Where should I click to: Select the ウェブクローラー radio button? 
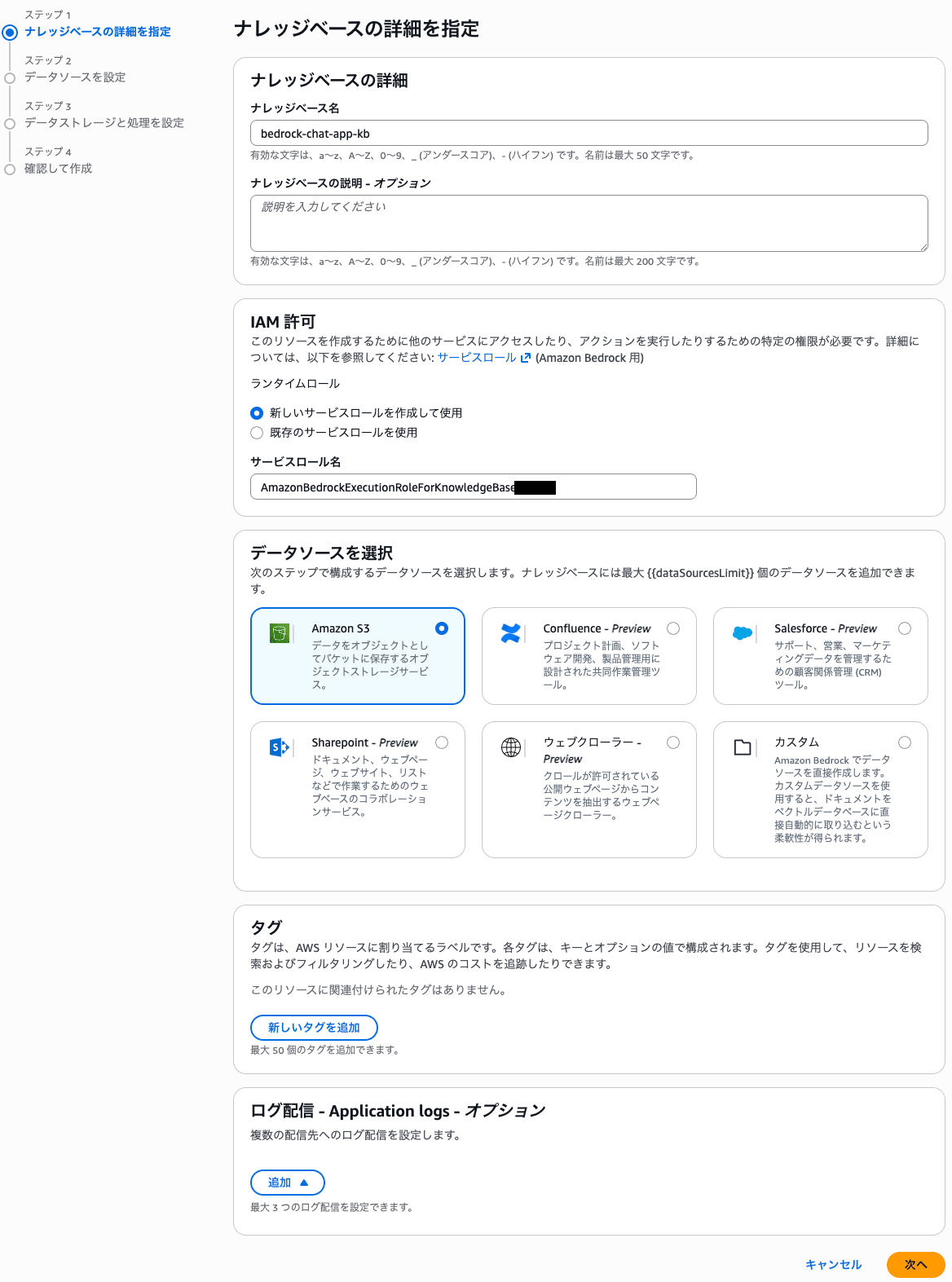[673, 742]
